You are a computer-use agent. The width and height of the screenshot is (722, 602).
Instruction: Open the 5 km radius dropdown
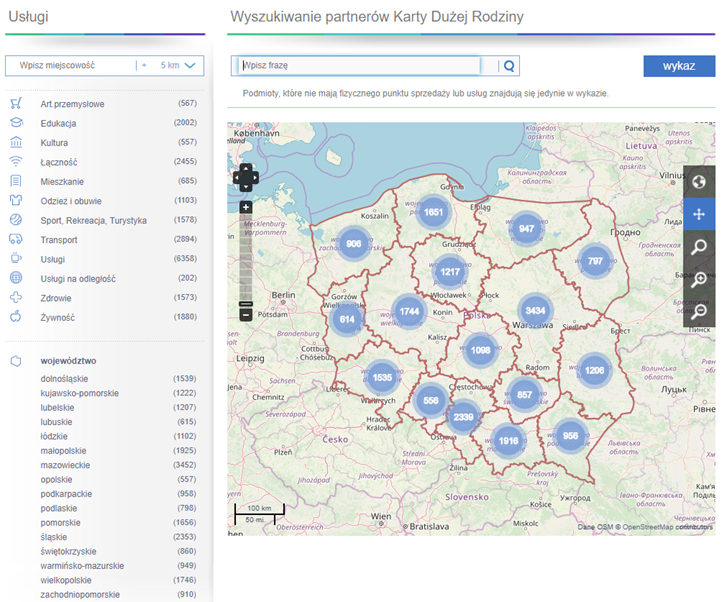tap(178, 65)
